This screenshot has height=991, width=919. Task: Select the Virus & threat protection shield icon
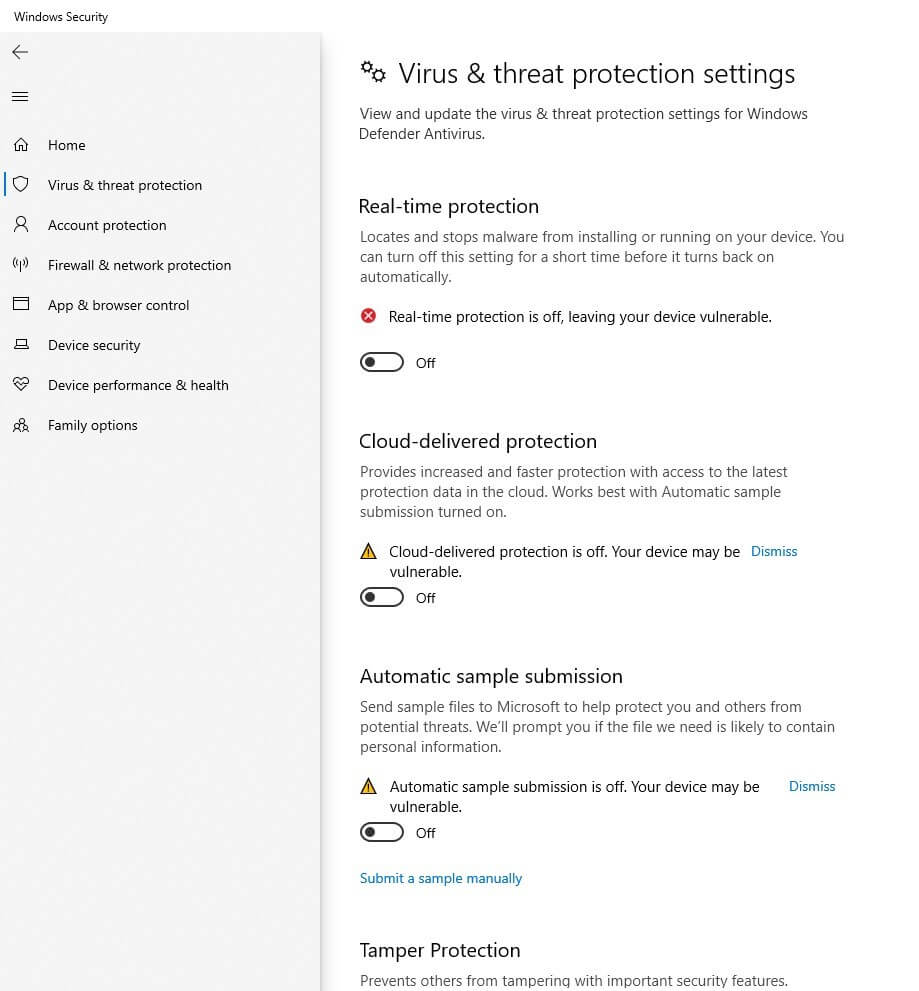20,185
